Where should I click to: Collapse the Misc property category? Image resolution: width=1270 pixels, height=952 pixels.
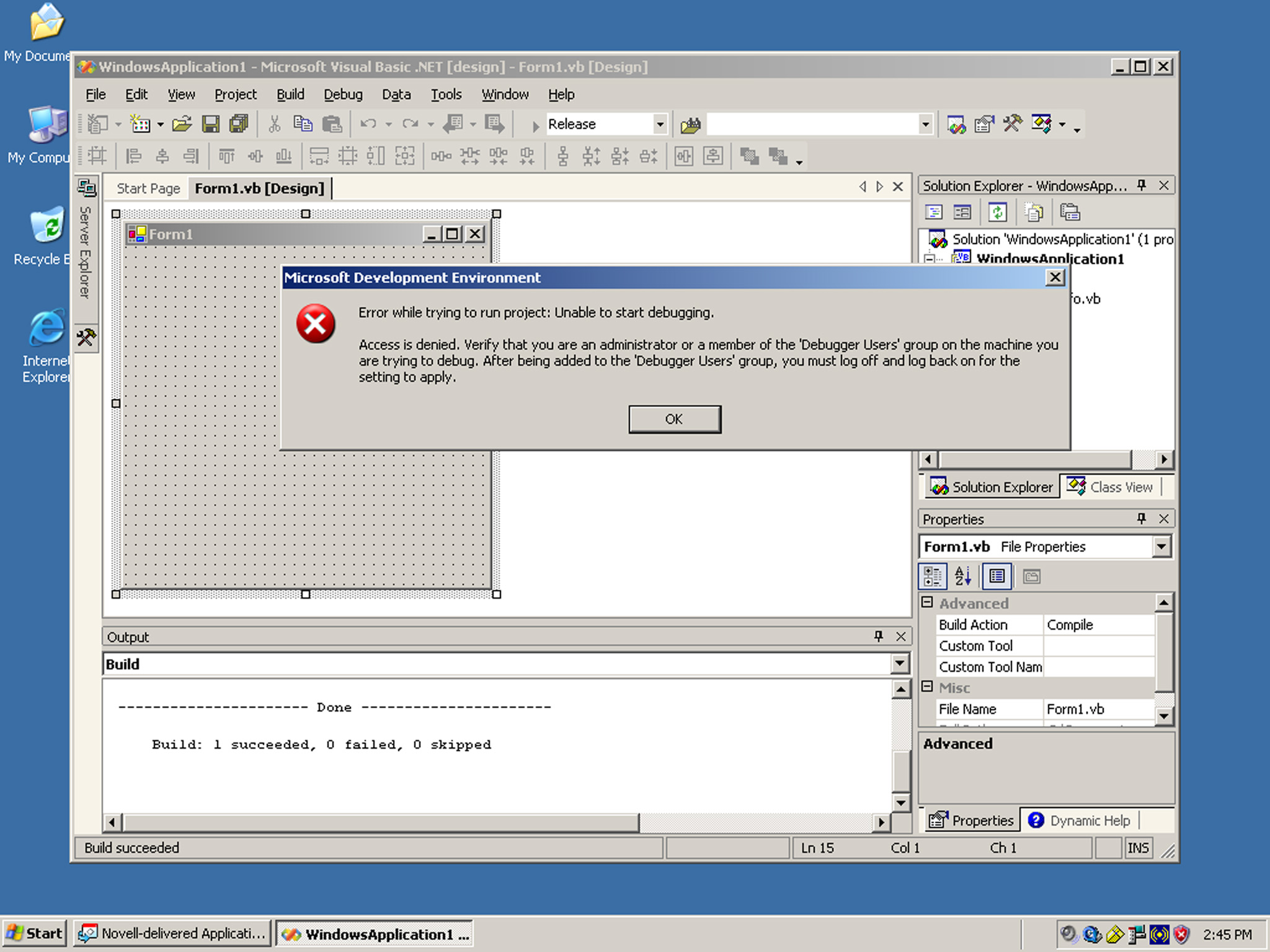(x=927, y=687)
